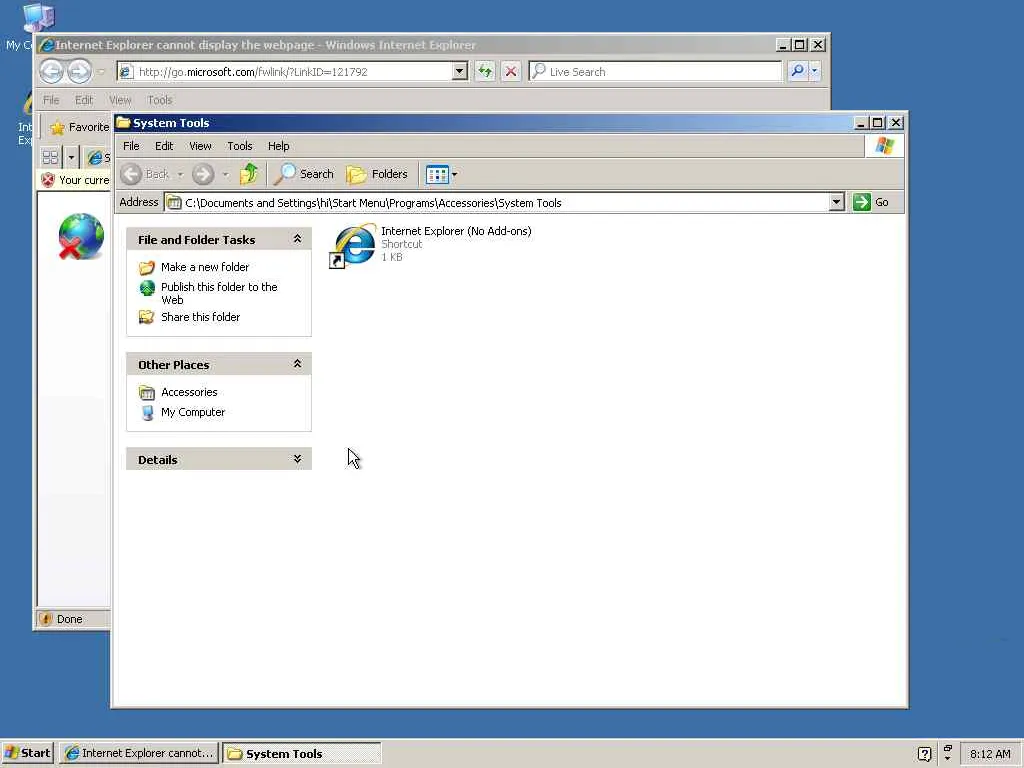
Task: Click the Live Search magnifier button
Action: [797, 71]
